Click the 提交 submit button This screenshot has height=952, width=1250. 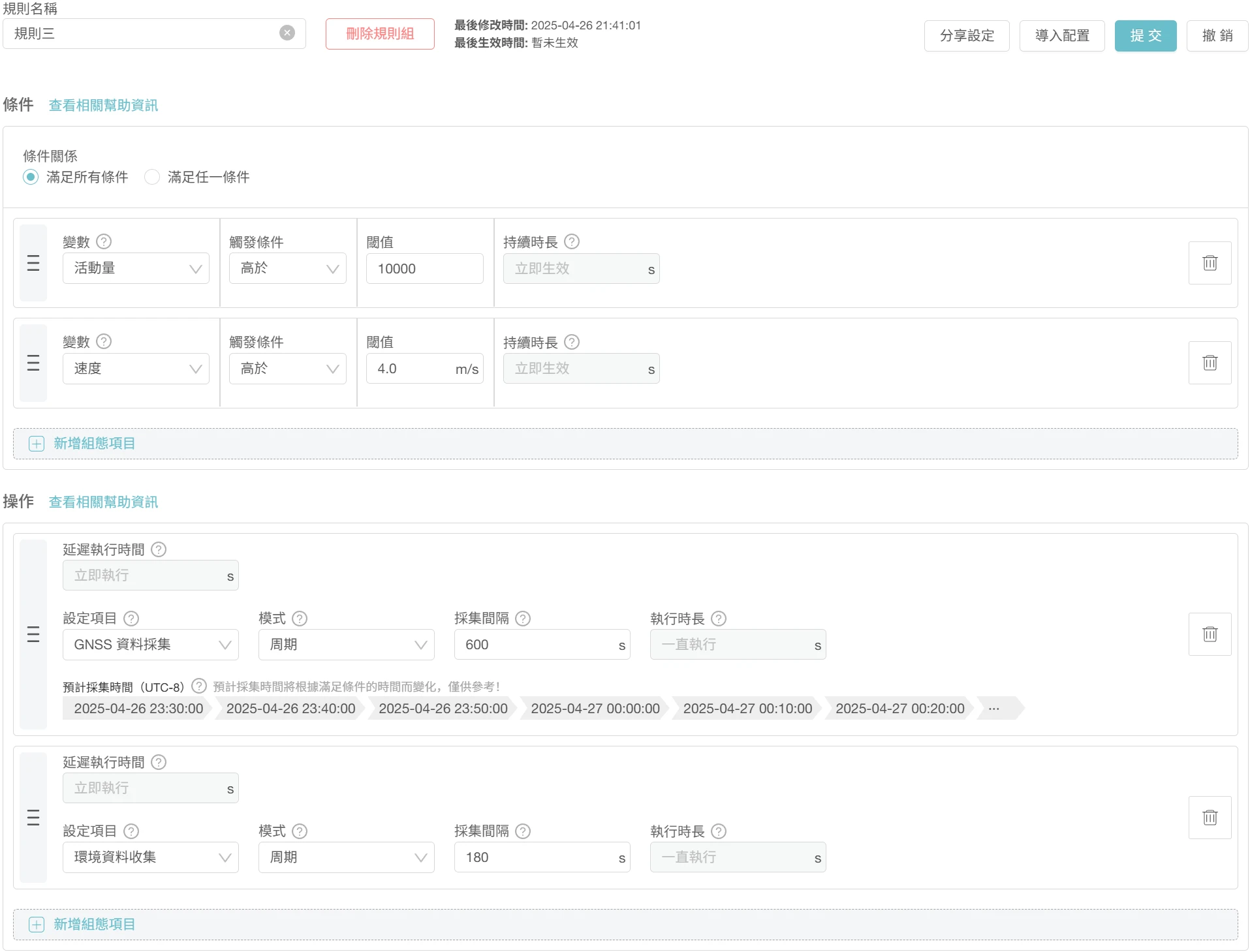(1145, 36)
